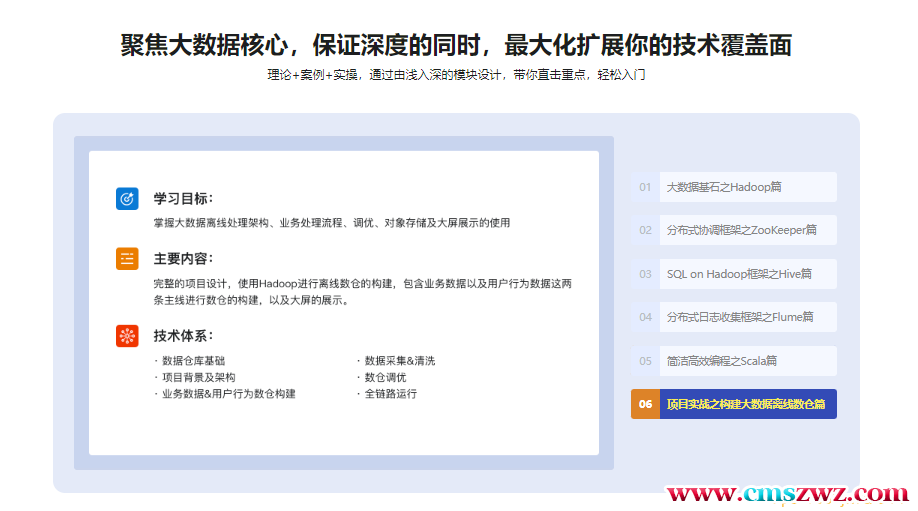Click the 聚焦大数据核心 main page heading
Image resolution: width=918 pixels, height=511 pixels.
click(x=456, y=45)
